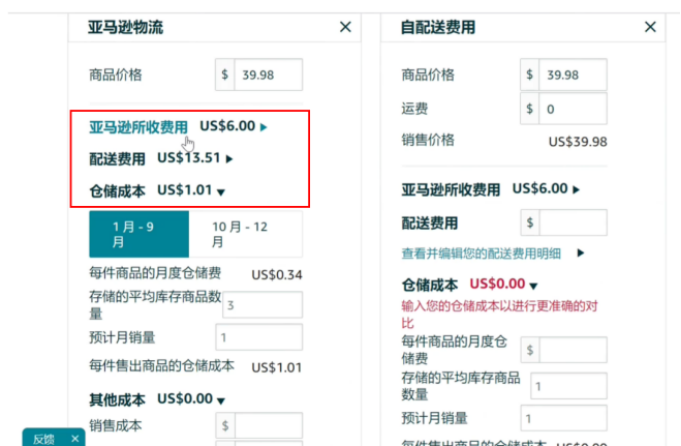This screenshot has width=681, height=446.
Task: Click the red 输入您的仓储成本 warning text
Action: (x=499, y=314)
